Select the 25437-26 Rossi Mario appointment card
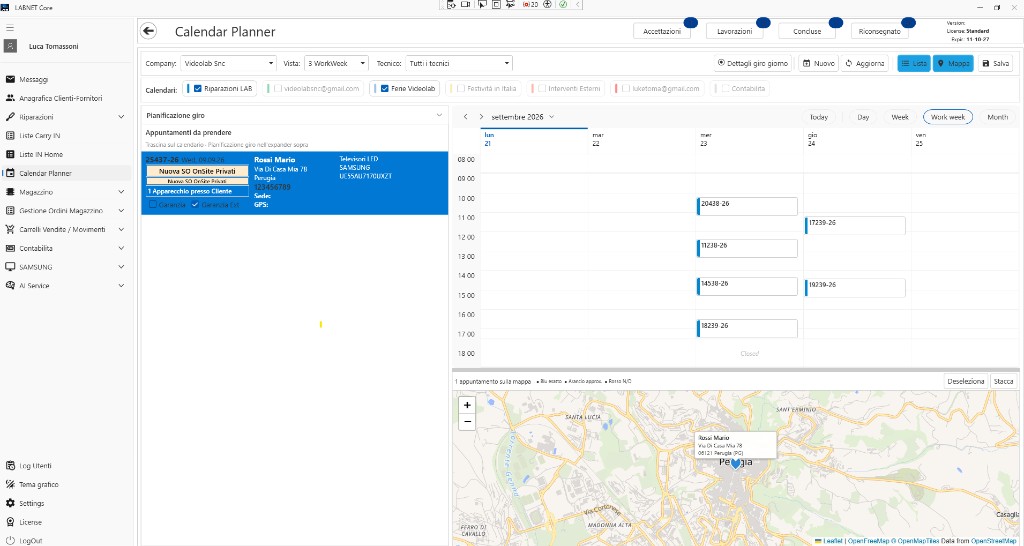The width and height of the screenshot is (1024, 546). point(295,183)
